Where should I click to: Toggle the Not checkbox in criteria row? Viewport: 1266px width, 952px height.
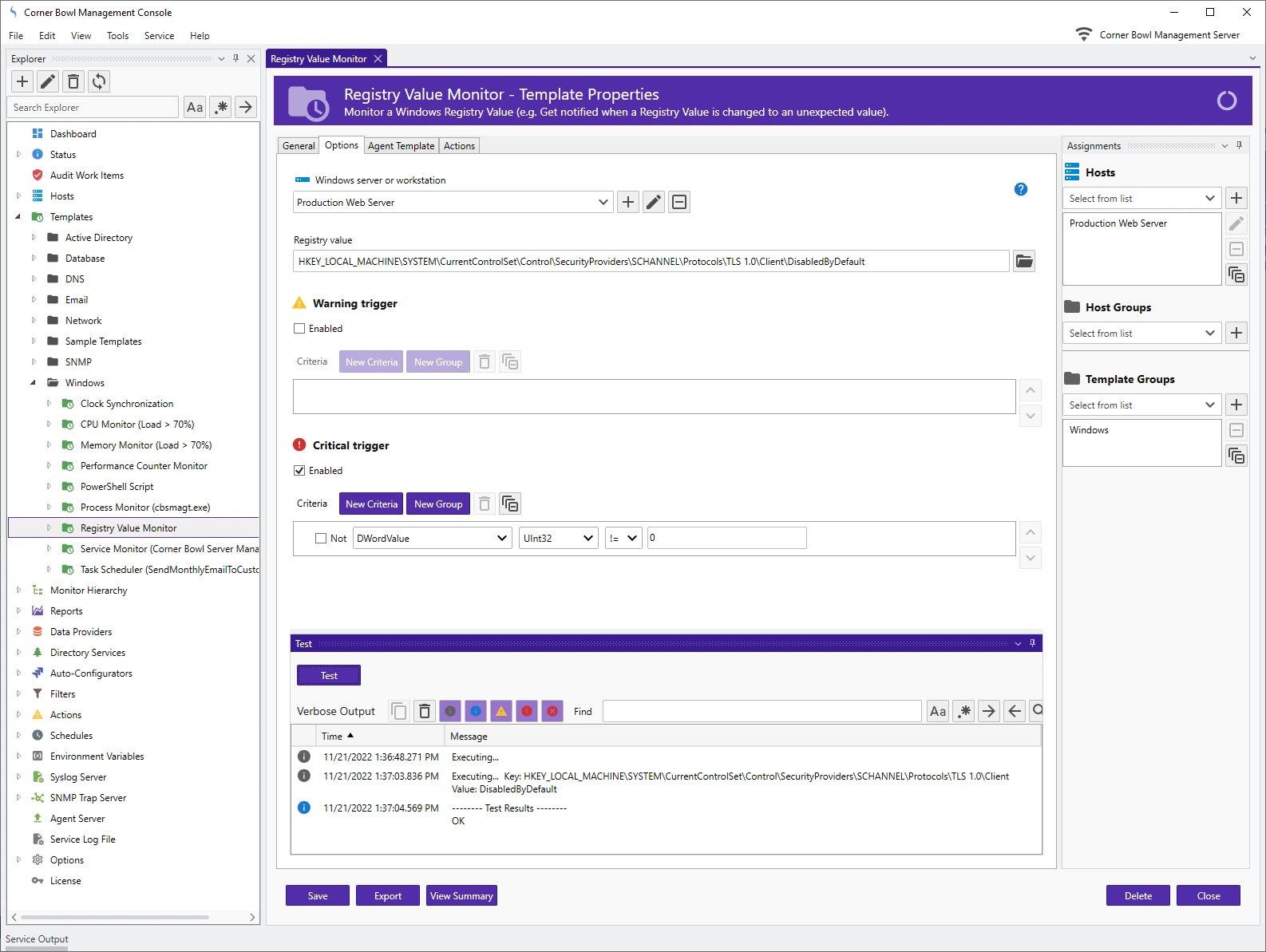click(321, 539)
